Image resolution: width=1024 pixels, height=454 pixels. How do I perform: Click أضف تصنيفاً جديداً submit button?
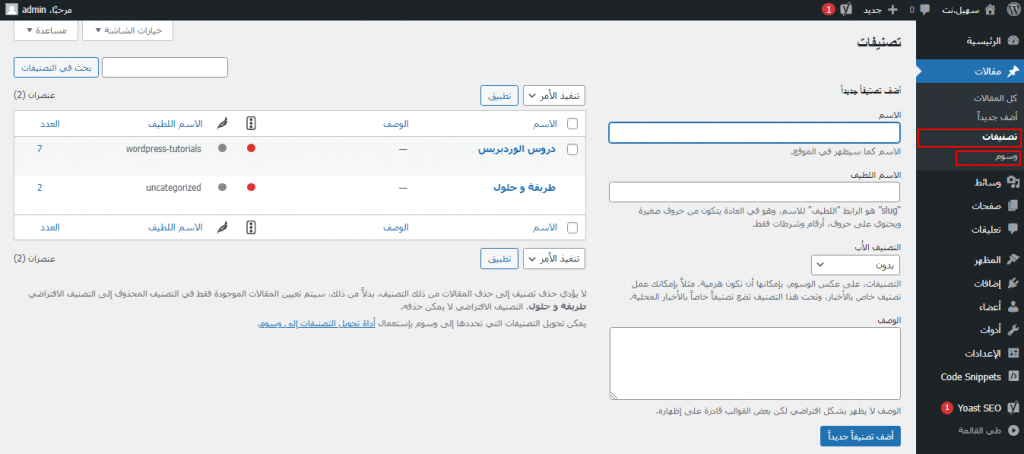pos(860,436)
